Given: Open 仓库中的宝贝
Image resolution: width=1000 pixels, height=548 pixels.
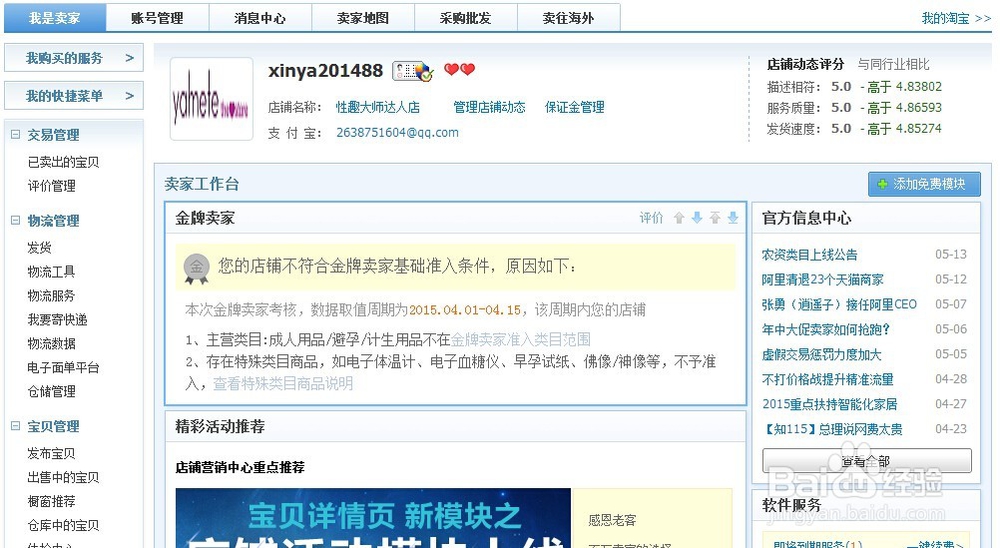Looking at the screenshot, I should pyautogui.click(x=63, y=525).
